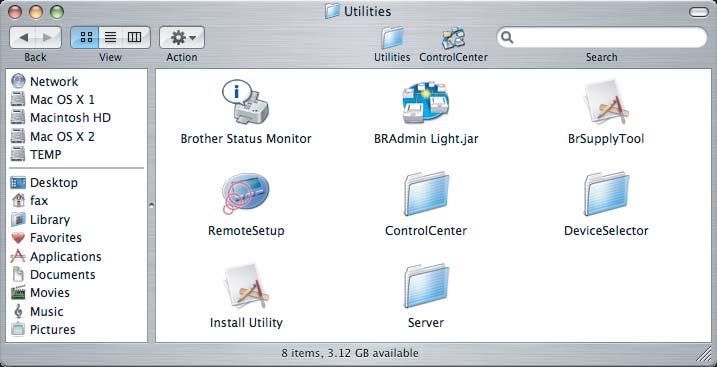Viewport: 717px width, 367px height.
Task: Open Brother Status Monitor application icon
Action: 246,102
